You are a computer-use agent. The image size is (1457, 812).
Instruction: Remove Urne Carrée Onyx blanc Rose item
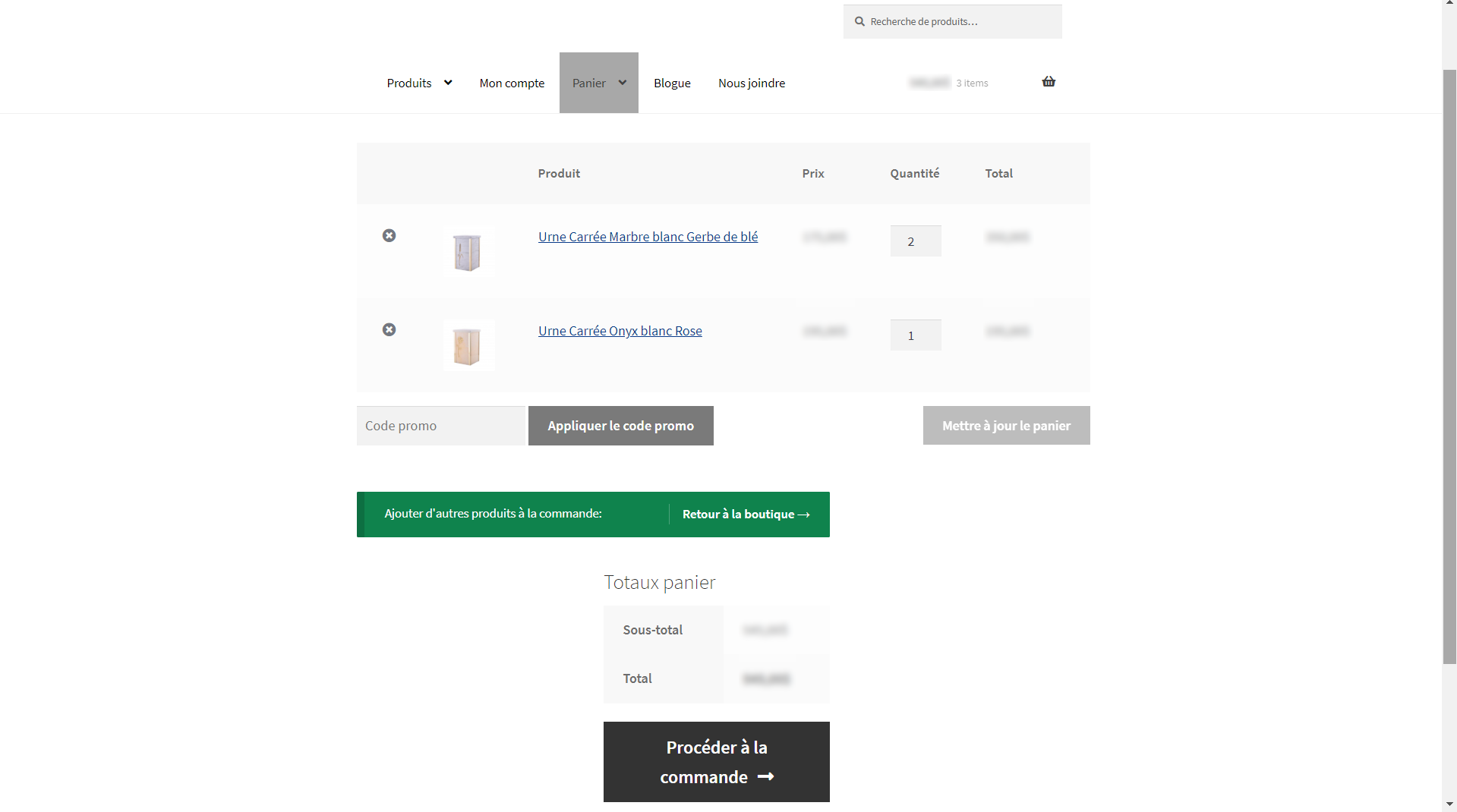pos(389,330)
